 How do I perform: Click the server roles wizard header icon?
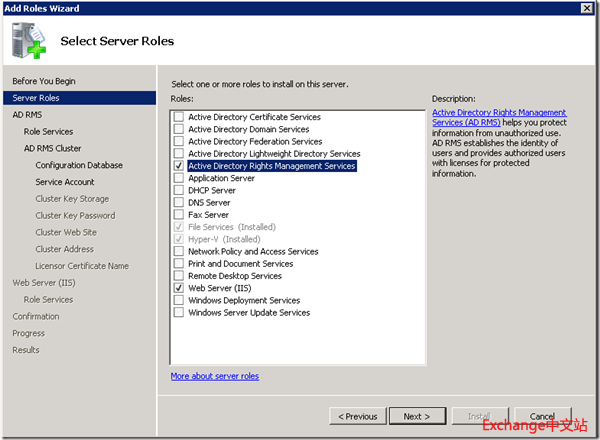click(29, 39)
